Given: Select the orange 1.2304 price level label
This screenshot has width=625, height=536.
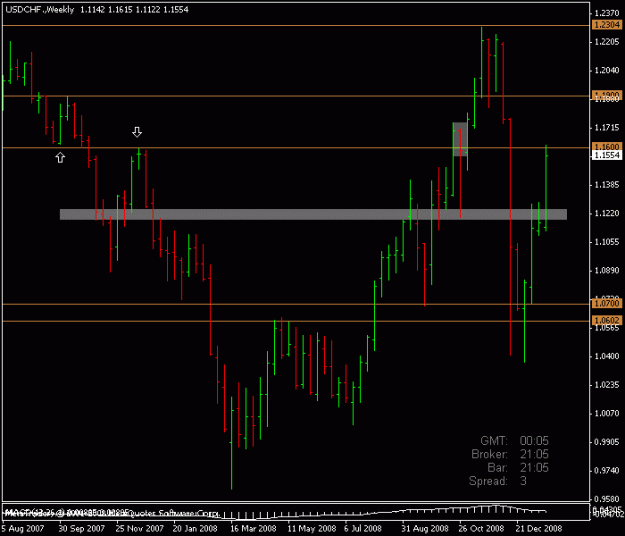Looking at the screenshot, I should coord(607,25).
